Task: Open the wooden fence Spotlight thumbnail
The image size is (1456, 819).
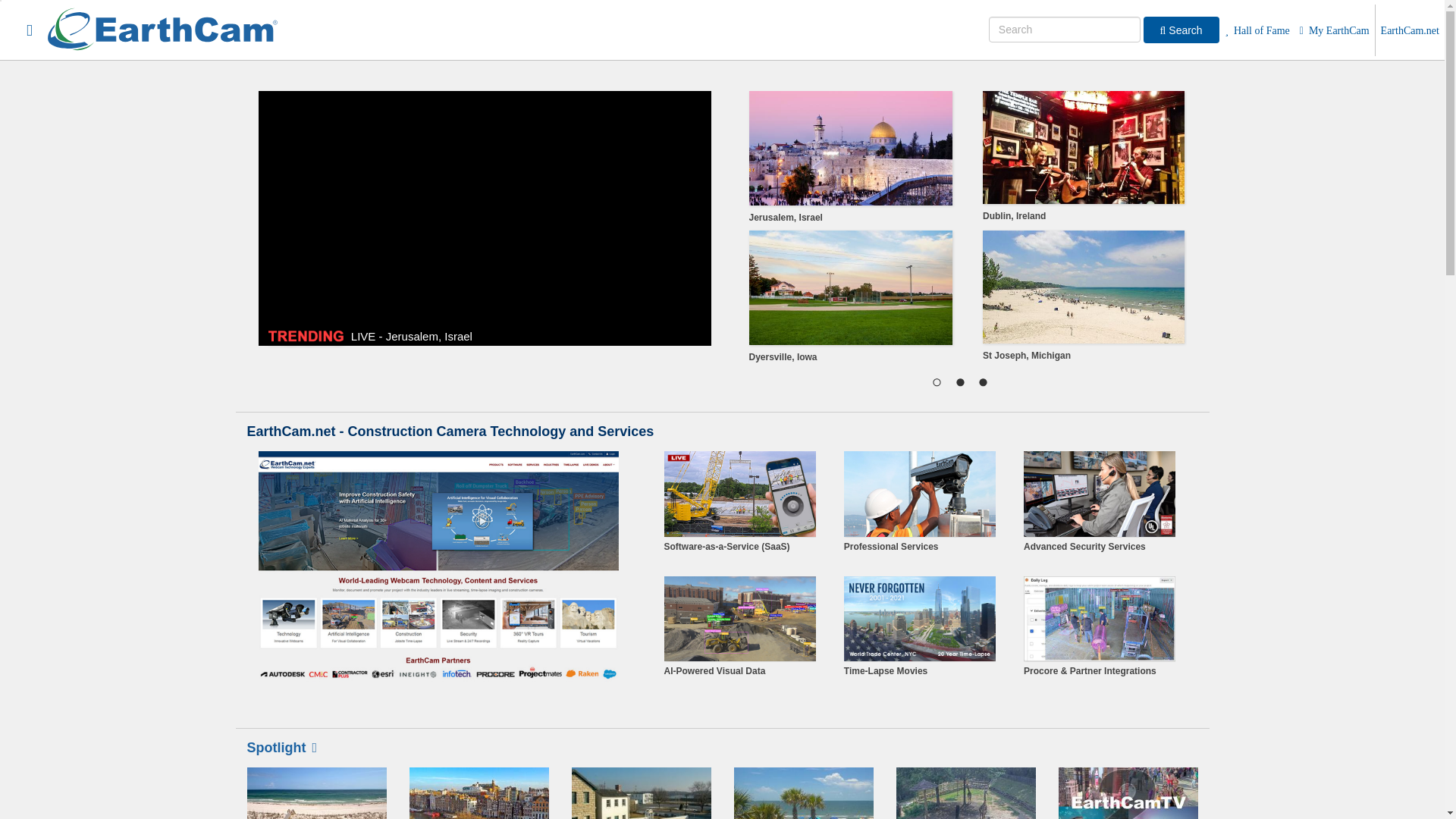Action: click(965, 793)
